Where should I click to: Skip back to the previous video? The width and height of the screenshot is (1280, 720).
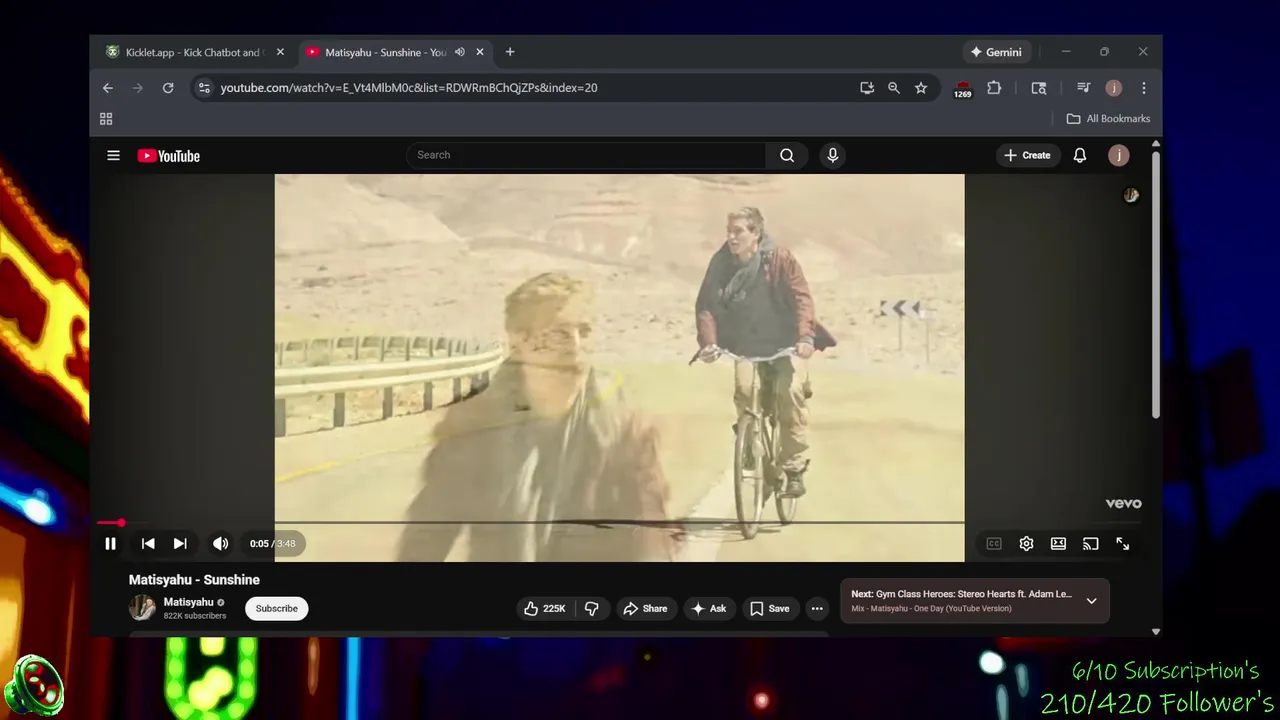coord(147,543)
